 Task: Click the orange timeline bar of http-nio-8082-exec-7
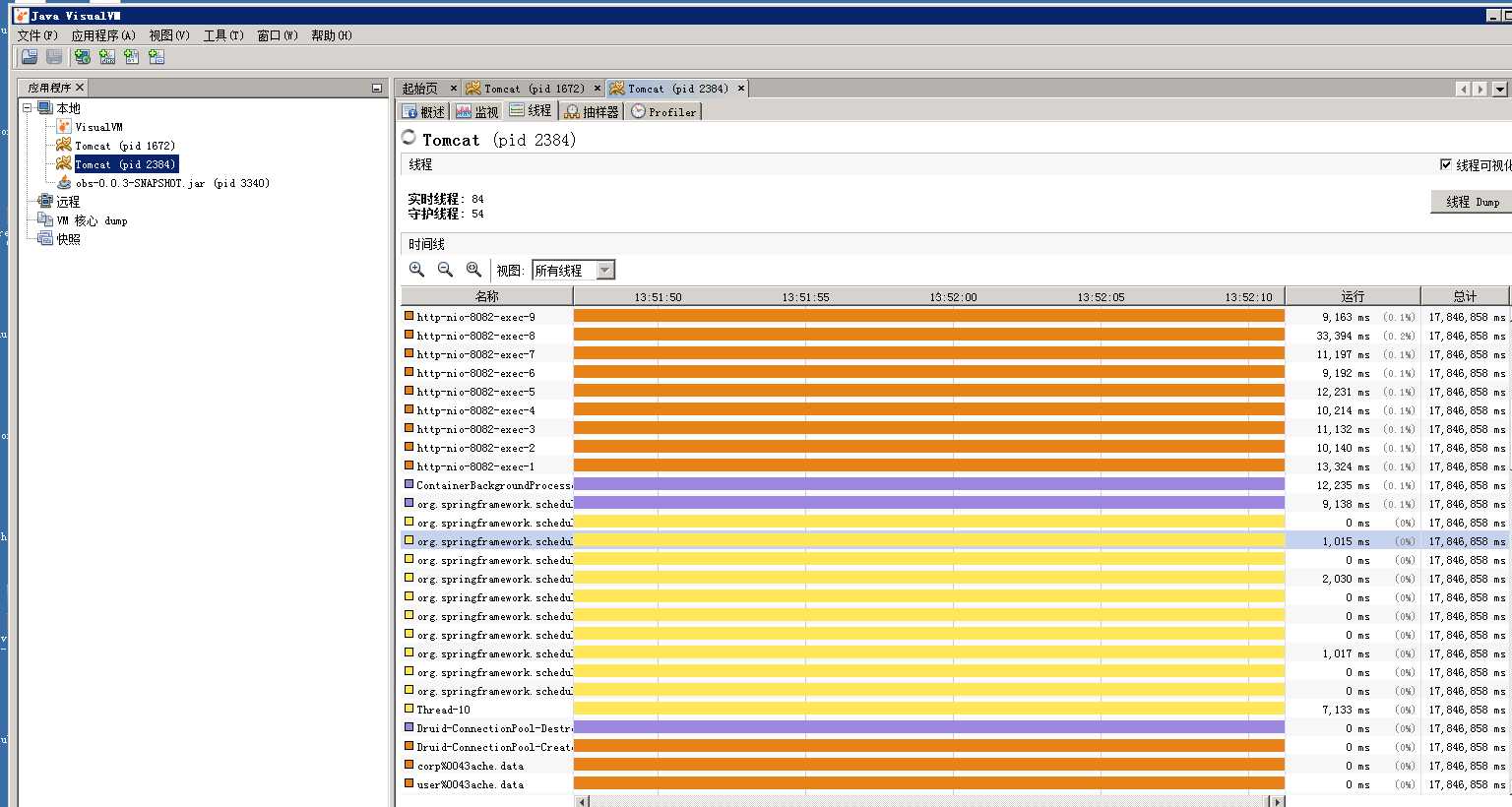[x=929, y=353]
